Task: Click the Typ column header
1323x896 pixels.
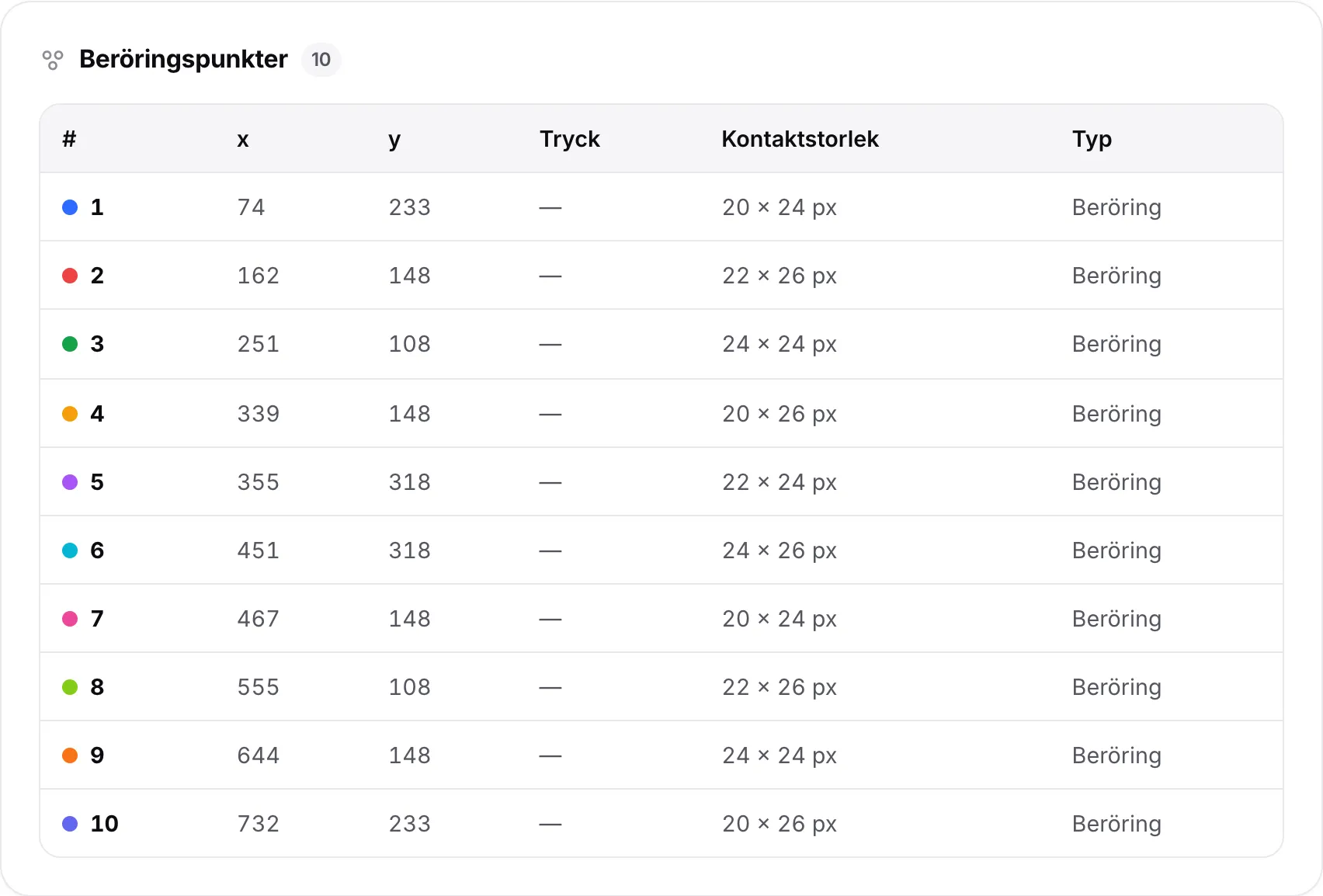Action: (1092, 139)
